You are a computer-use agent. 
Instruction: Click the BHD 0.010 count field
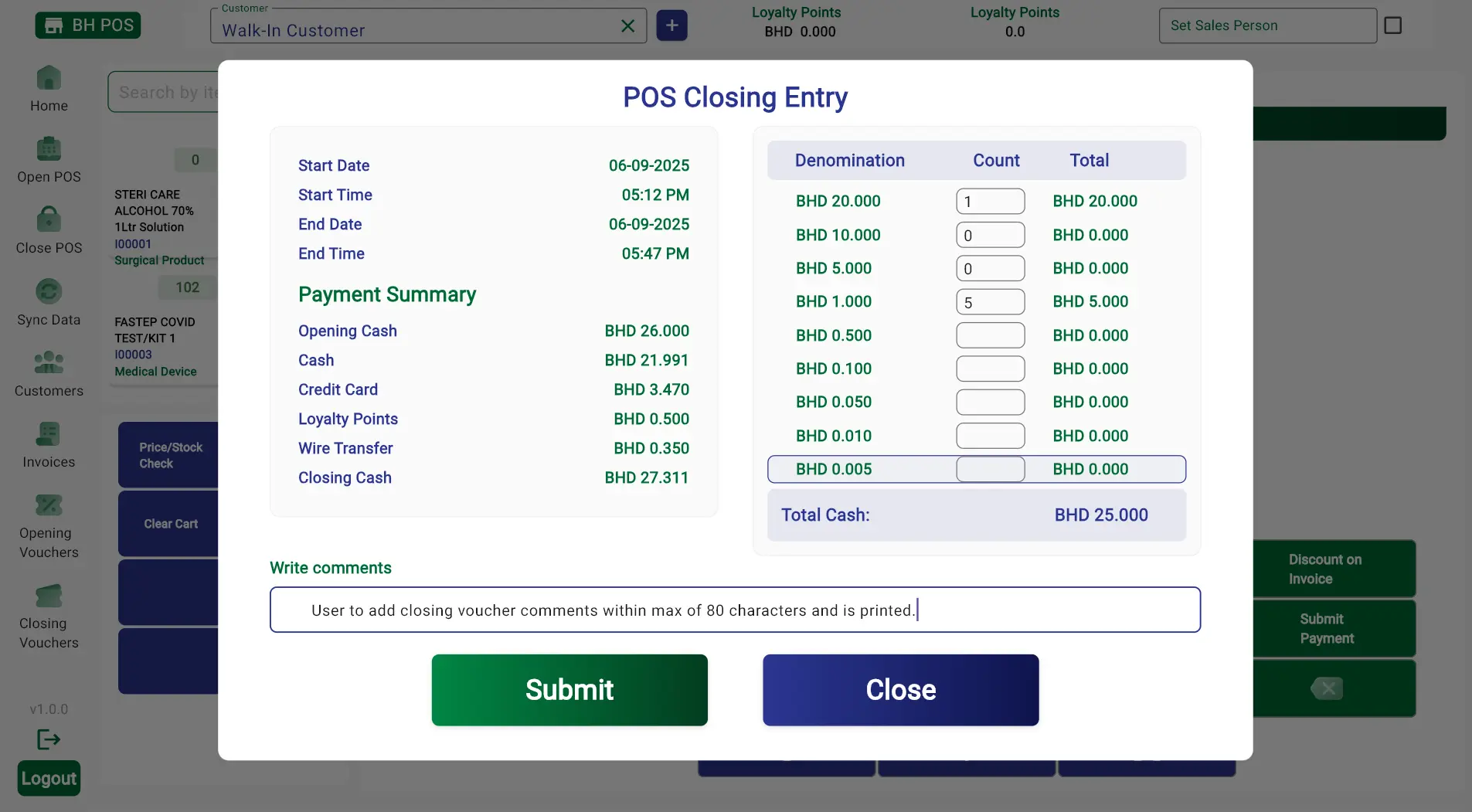click(x=991, y=436)
